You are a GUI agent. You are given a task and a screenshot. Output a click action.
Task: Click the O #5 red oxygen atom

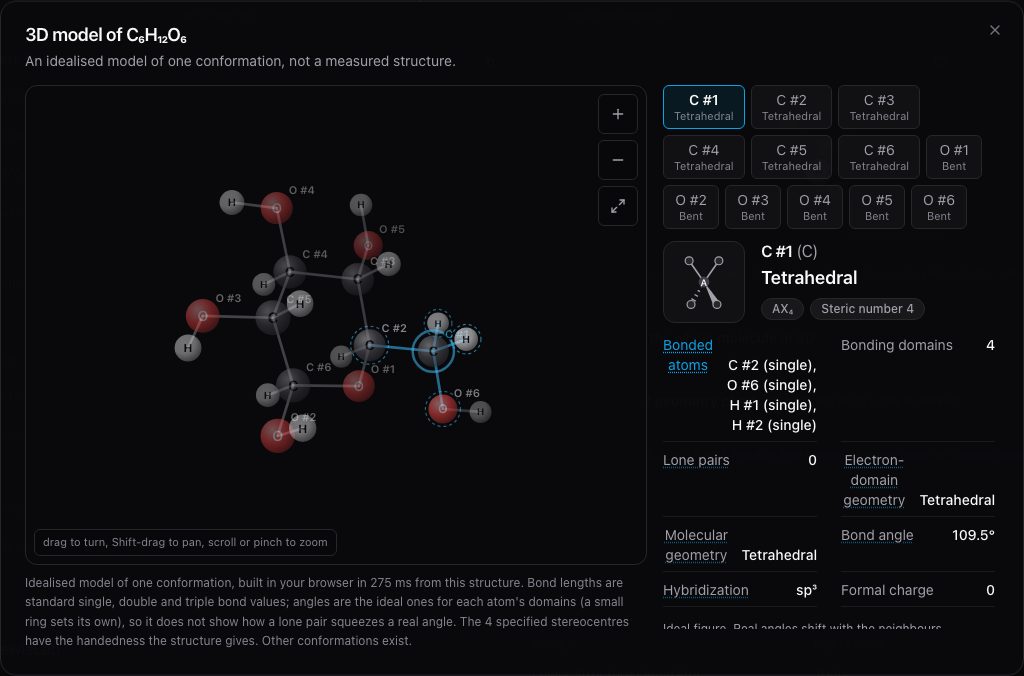(x=368, y=246)
